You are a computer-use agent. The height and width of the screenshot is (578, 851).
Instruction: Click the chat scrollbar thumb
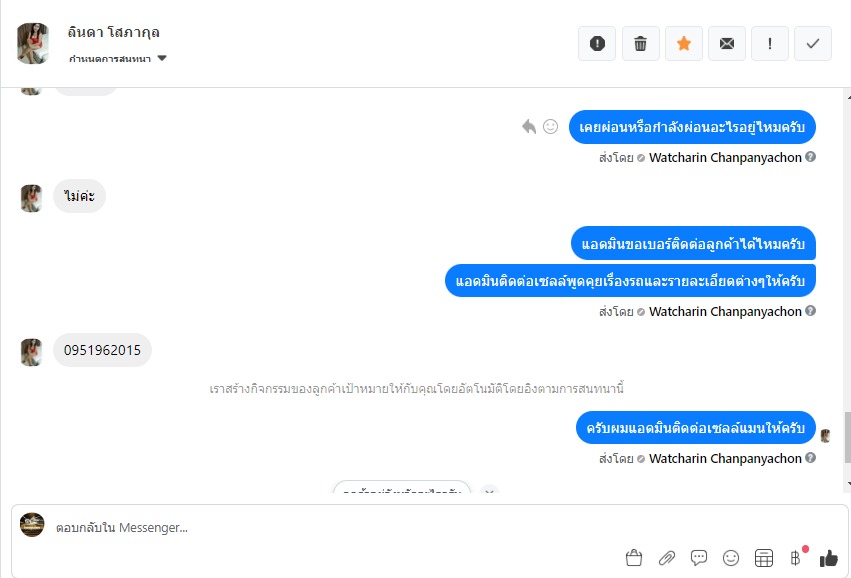tap(848, 437)
